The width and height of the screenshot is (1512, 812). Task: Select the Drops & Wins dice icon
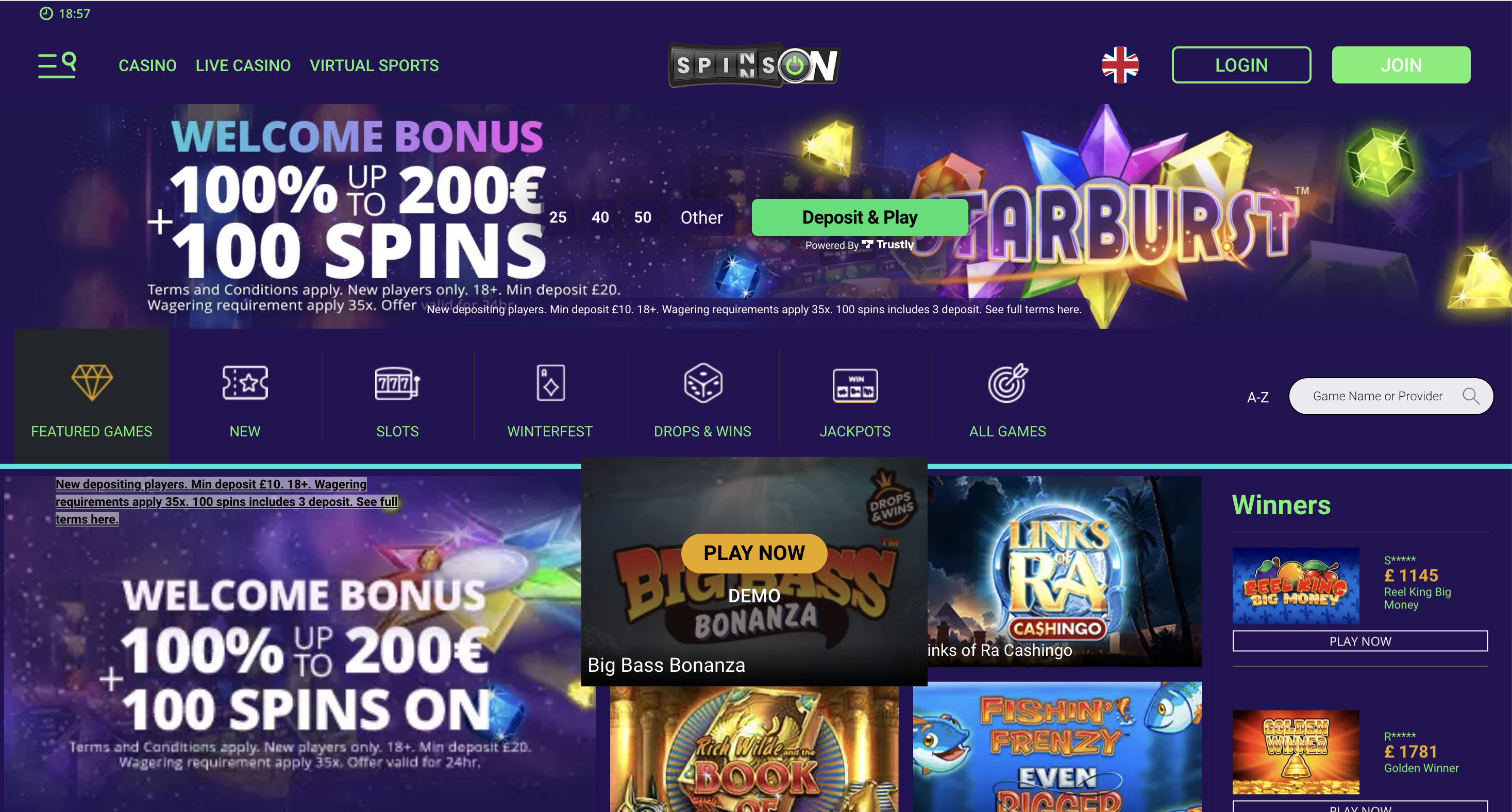[702, 382]
